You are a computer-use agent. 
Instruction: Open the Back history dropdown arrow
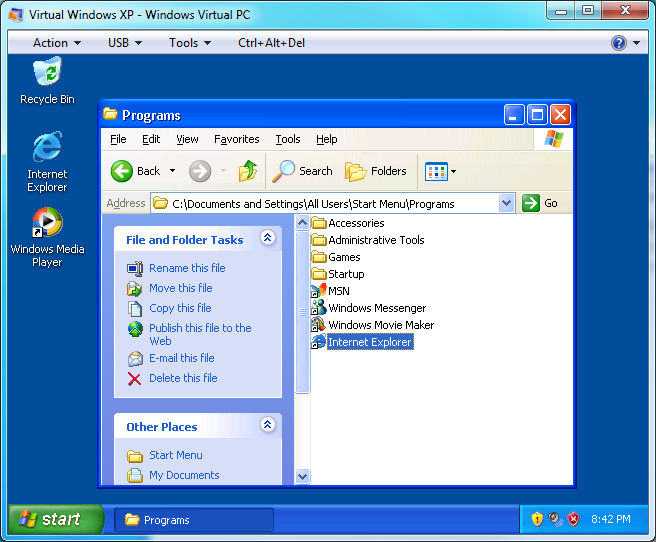point(172,171)
